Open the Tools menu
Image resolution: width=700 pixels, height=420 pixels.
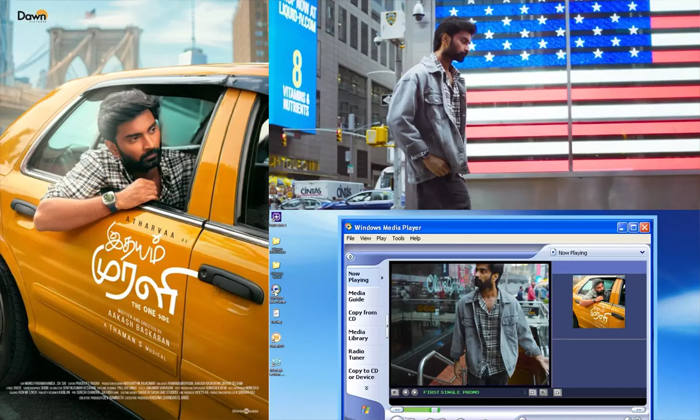click(x=398, y=238)
